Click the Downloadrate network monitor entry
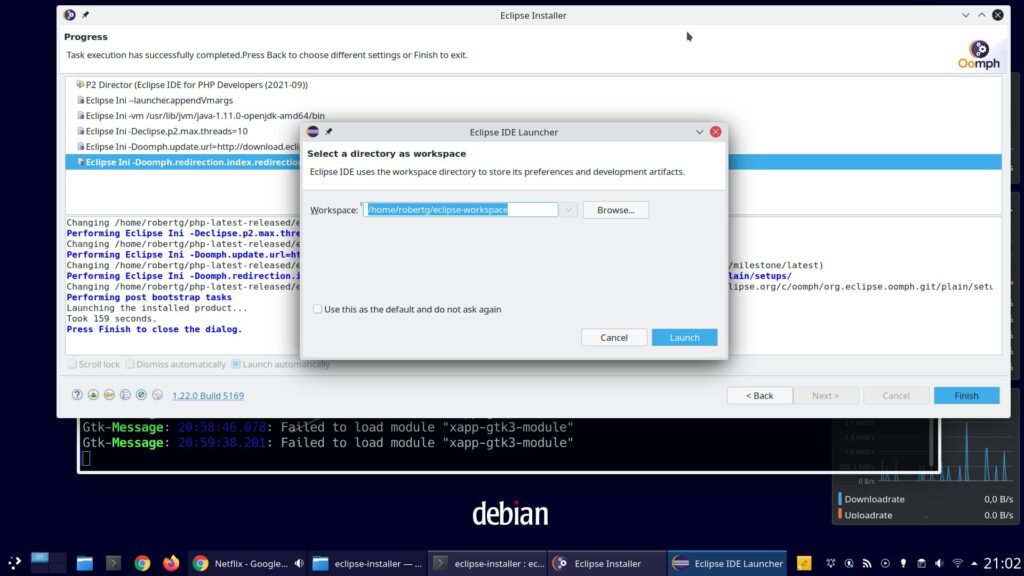 (925, 499)
